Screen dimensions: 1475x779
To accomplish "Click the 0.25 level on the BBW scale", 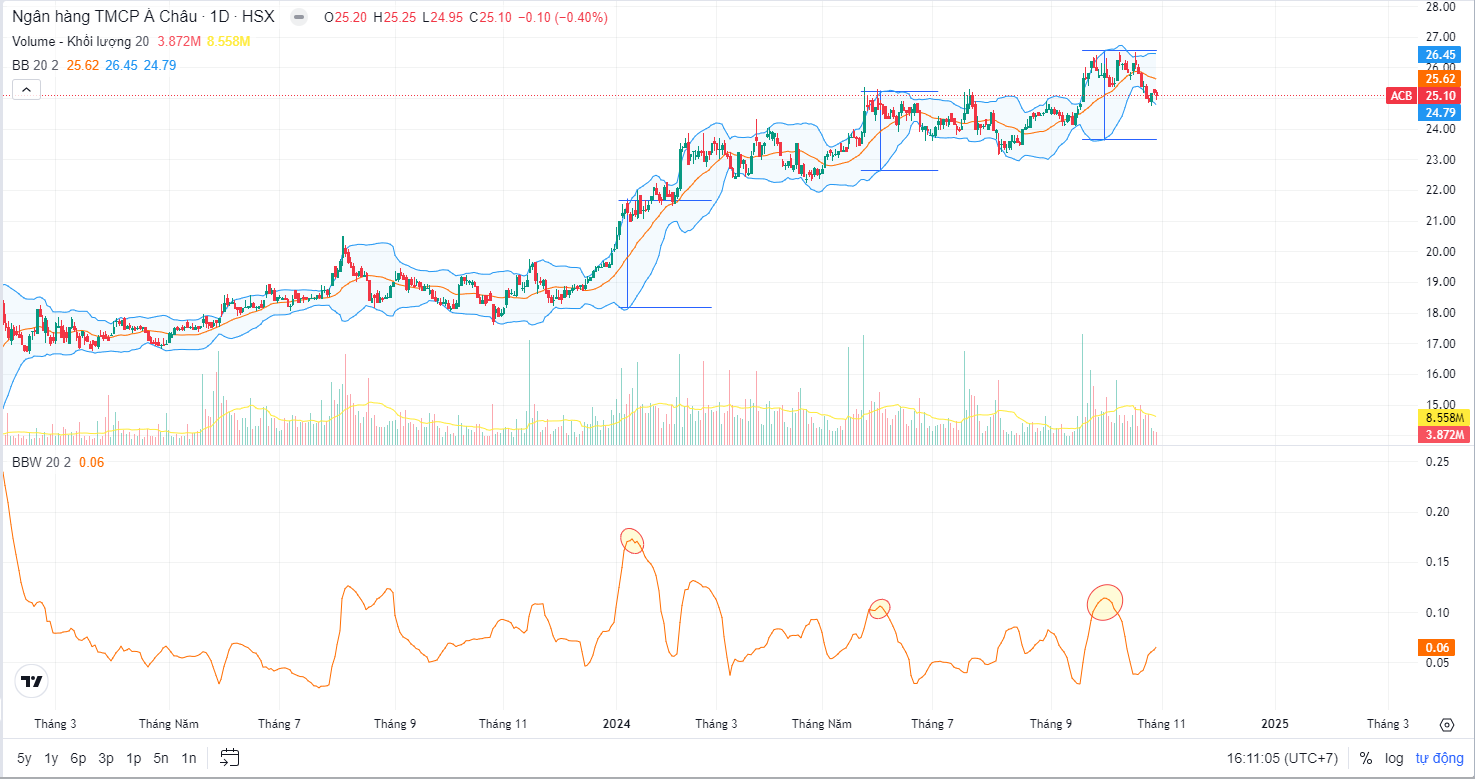I will pyautogui.click(x=1437, y=461).
